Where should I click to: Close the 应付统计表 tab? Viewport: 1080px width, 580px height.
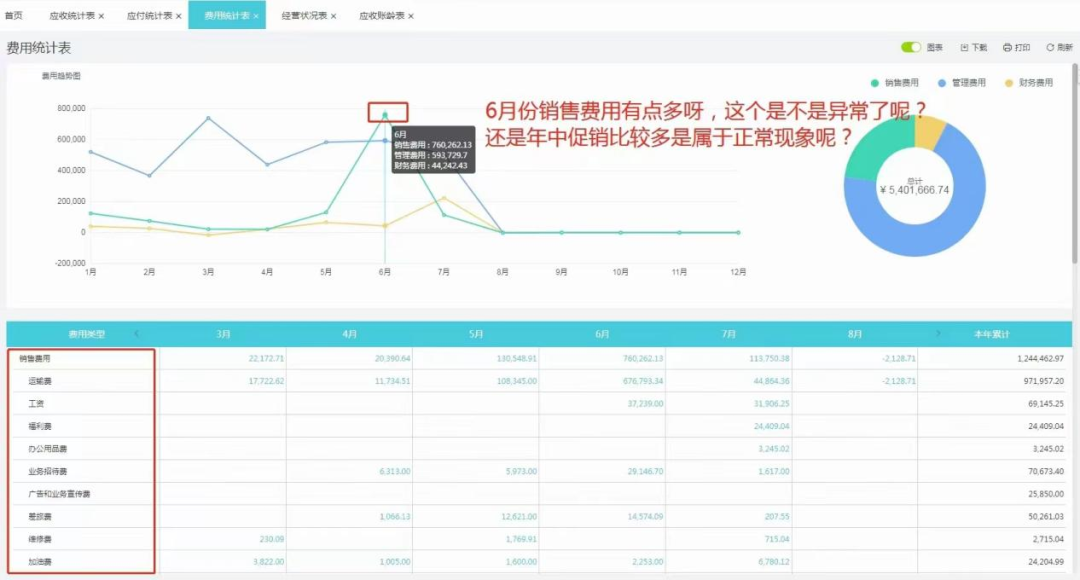pyautogui.click(x=178, y=16)
